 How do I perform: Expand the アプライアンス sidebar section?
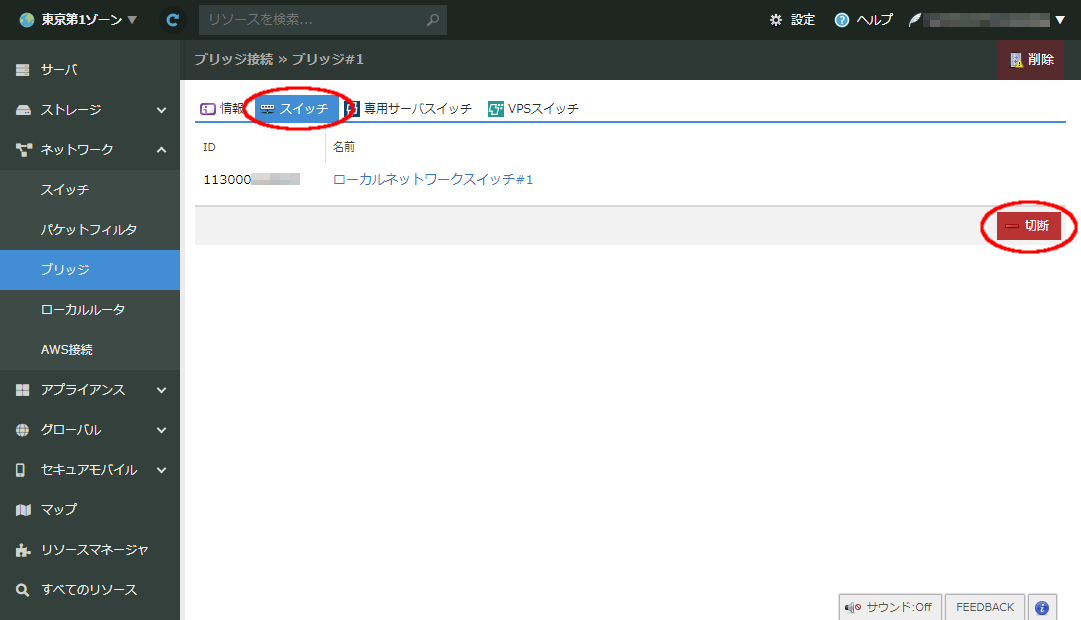[x=161, y=390]
